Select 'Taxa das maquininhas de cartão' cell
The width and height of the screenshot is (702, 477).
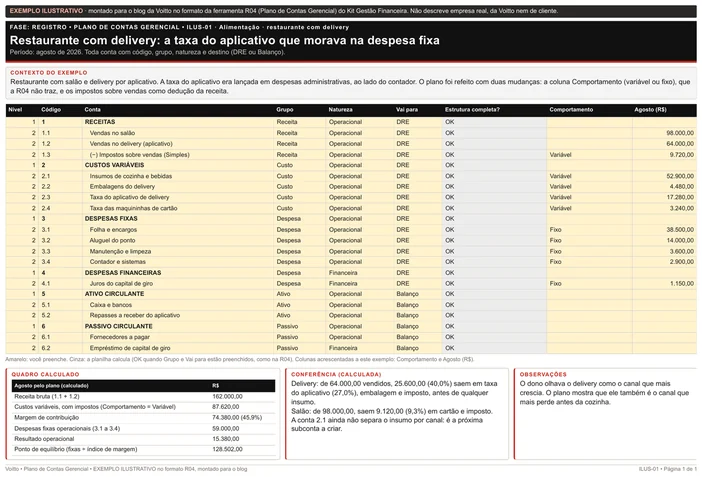click(x=133, y=209)
